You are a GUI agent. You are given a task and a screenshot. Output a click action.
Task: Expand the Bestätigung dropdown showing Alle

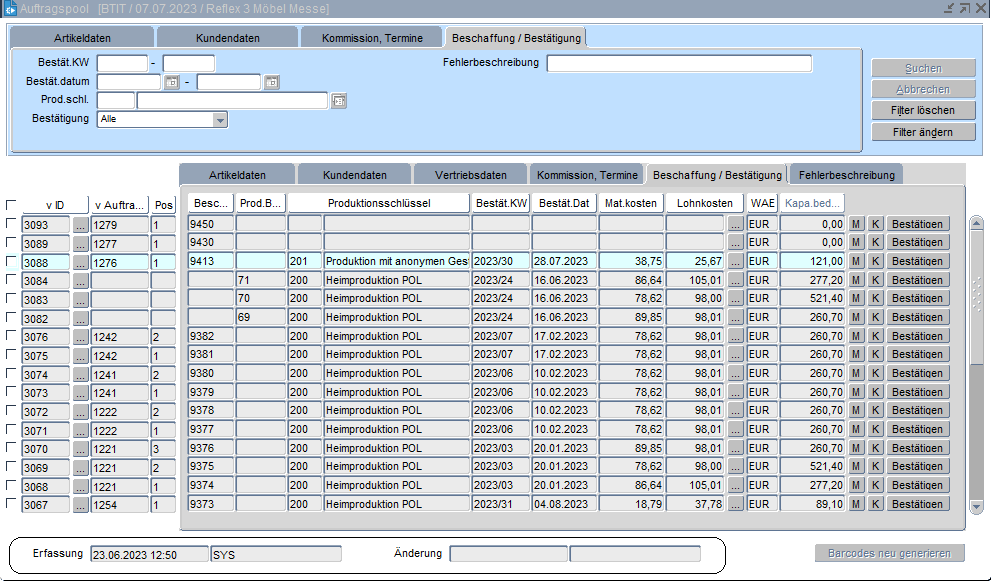click(x=220, y=120)
